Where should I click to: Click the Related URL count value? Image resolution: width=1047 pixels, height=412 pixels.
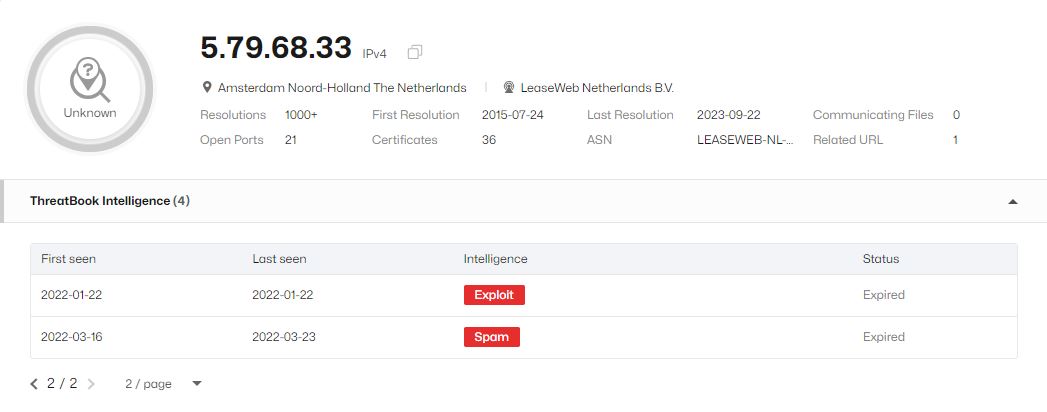956,140
